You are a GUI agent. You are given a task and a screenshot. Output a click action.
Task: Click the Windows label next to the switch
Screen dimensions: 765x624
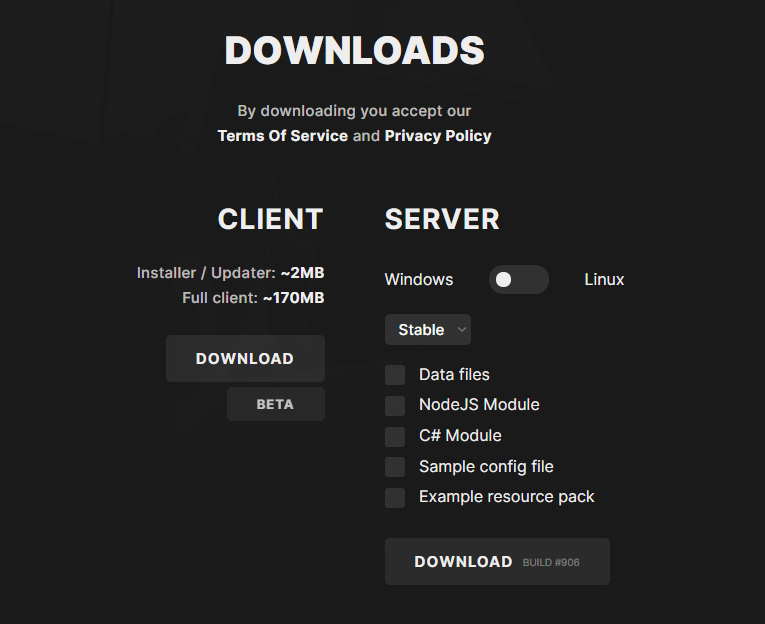coord(419,280)
